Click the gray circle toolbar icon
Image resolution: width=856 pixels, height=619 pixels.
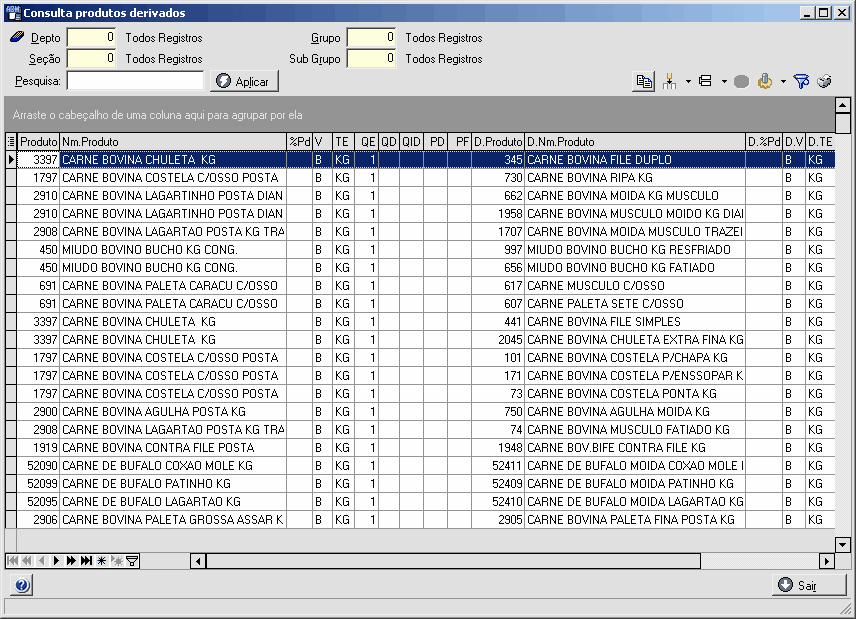click(x=741, y=82)
